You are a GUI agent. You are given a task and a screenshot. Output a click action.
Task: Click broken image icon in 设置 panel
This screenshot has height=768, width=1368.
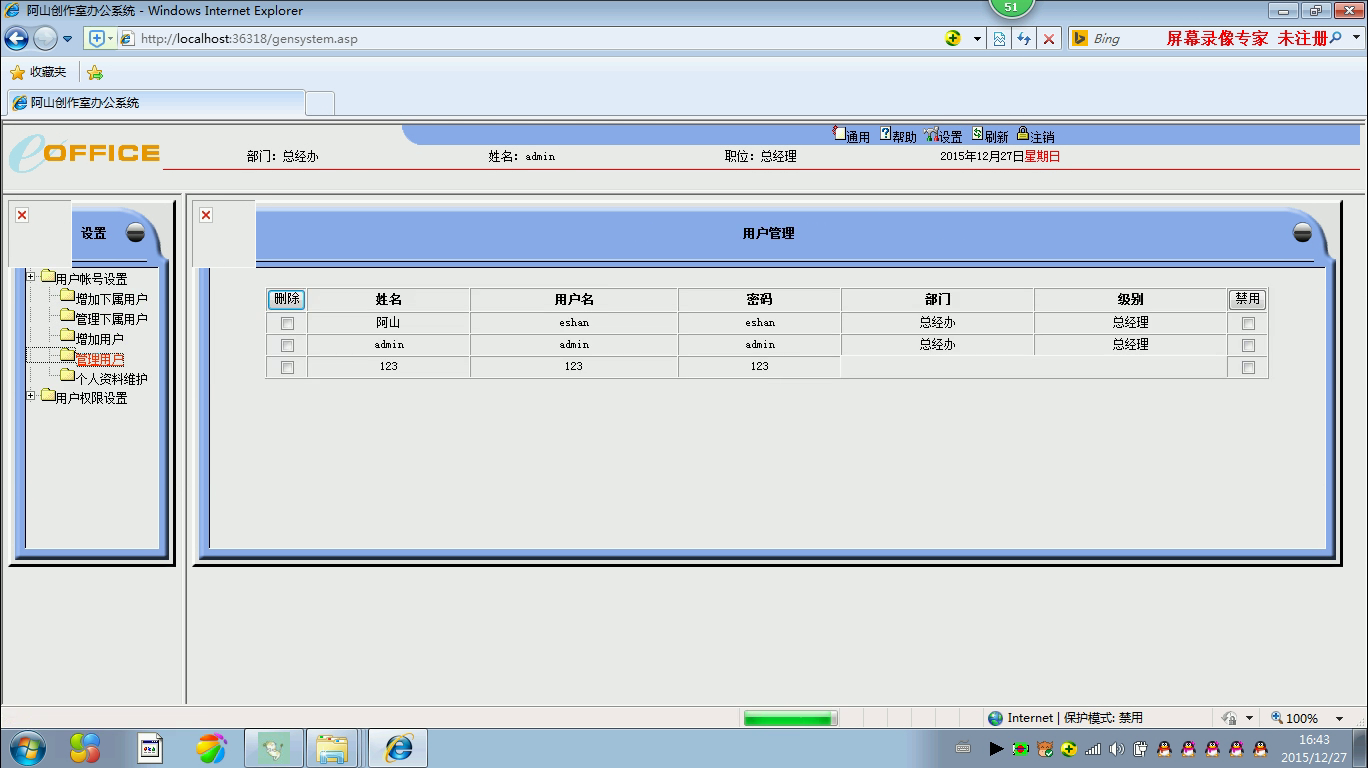pyautogui.click(x=22, y=215)
